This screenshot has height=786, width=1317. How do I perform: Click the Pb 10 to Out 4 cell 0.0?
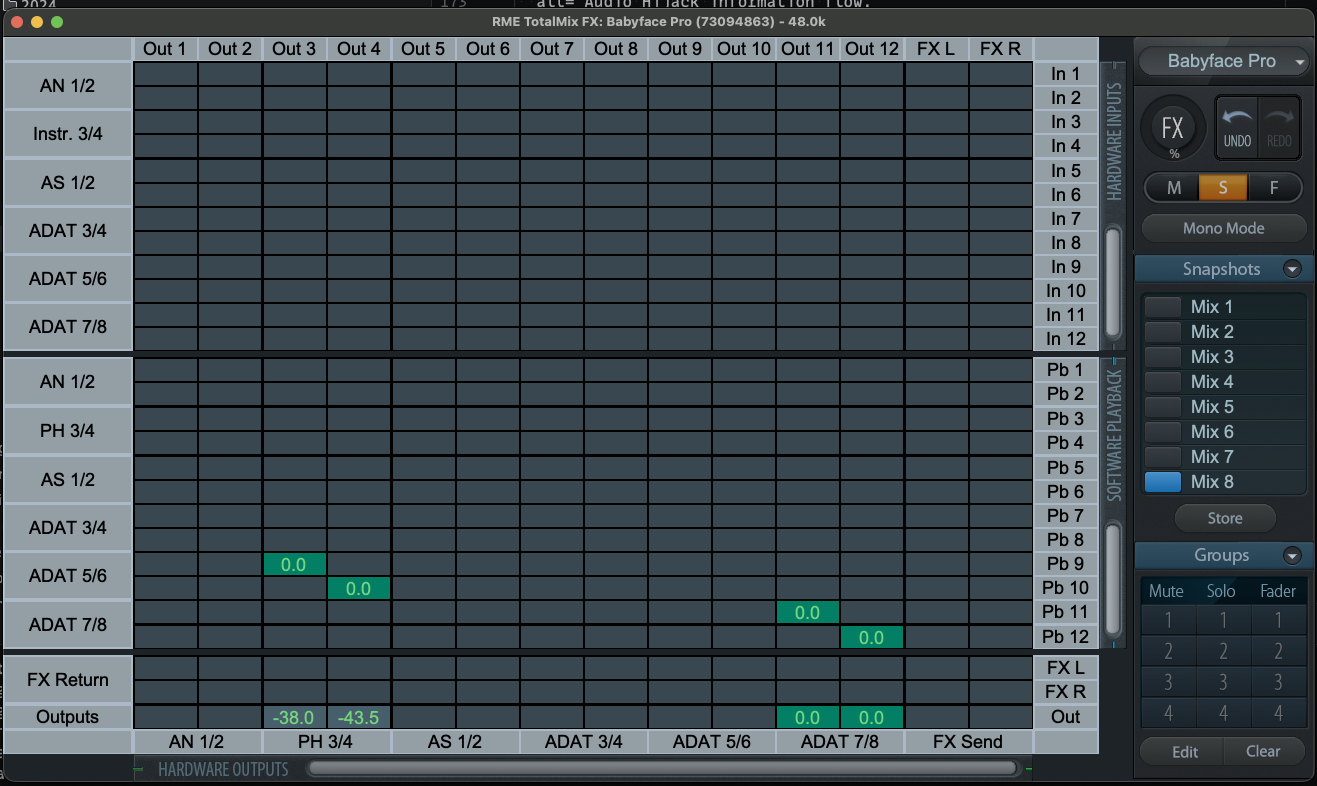tap(358, 589)
